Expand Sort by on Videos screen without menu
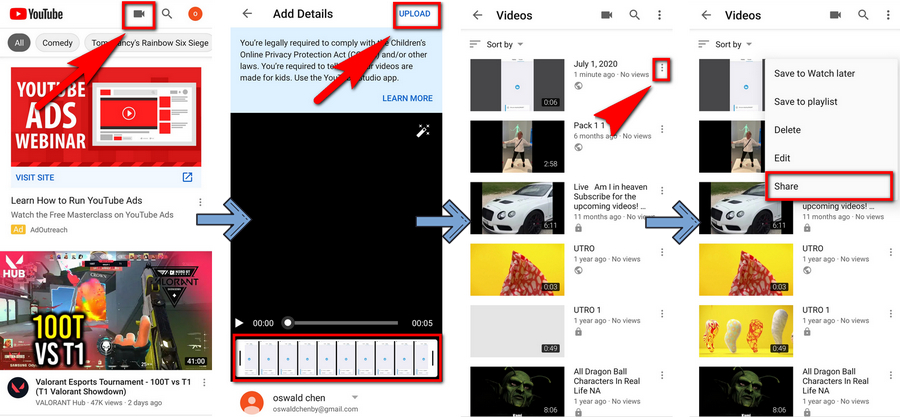Screen dimensions: 900x417 pos(496,44)
